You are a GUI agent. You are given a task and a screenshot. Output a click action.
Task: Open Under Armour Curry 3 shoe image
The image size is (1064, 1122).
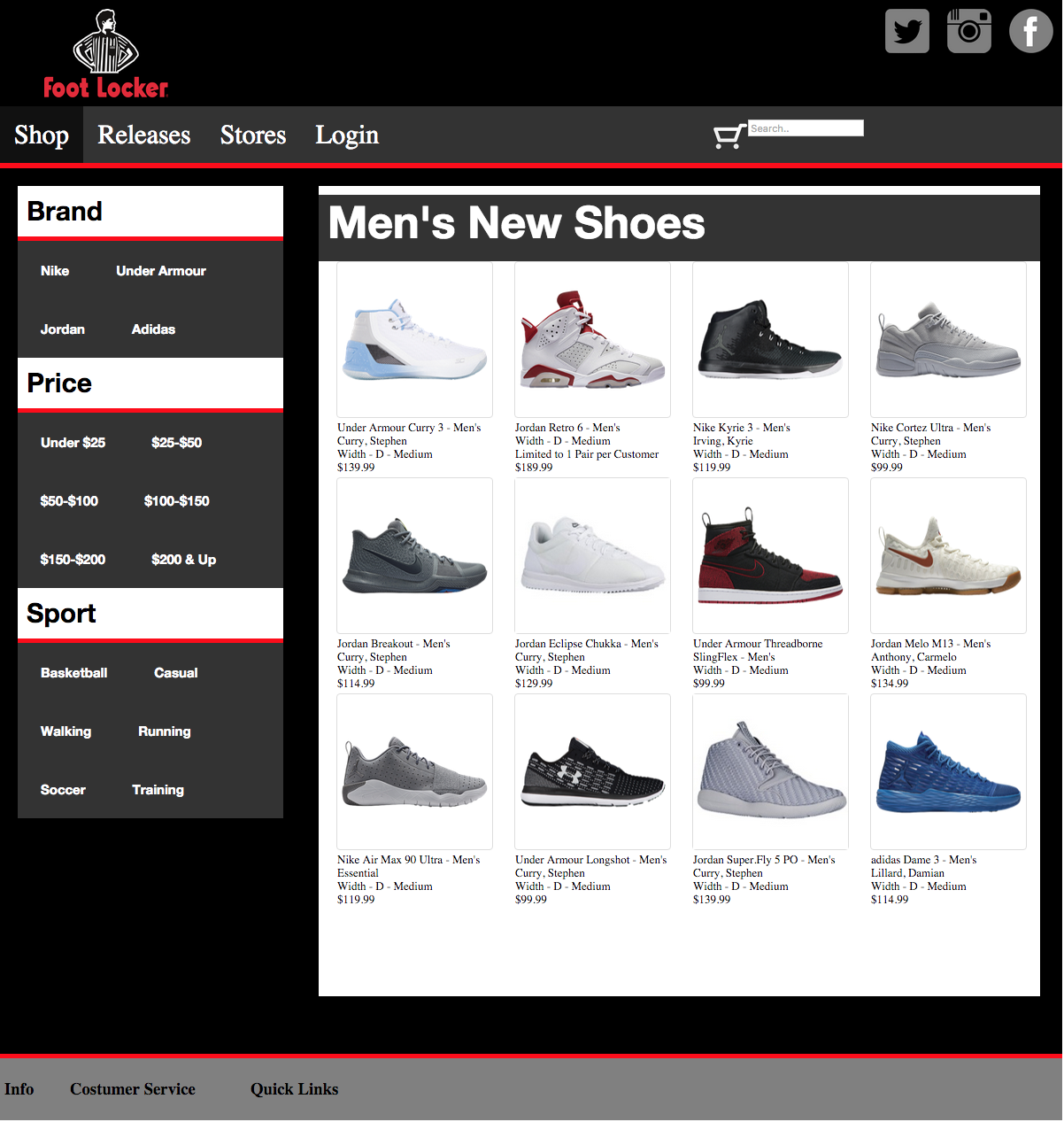tap(414, 340)
